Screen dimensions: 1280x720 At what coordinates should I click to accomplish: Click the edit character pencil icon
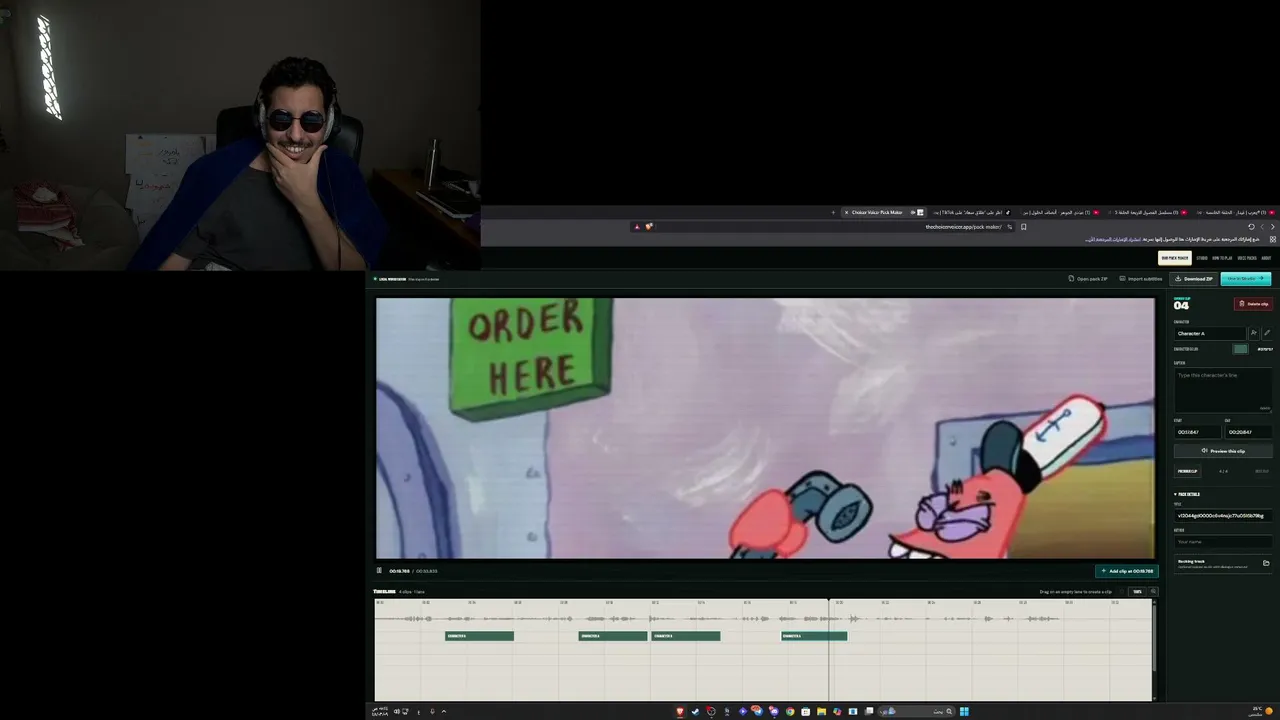coord(1267,333)
